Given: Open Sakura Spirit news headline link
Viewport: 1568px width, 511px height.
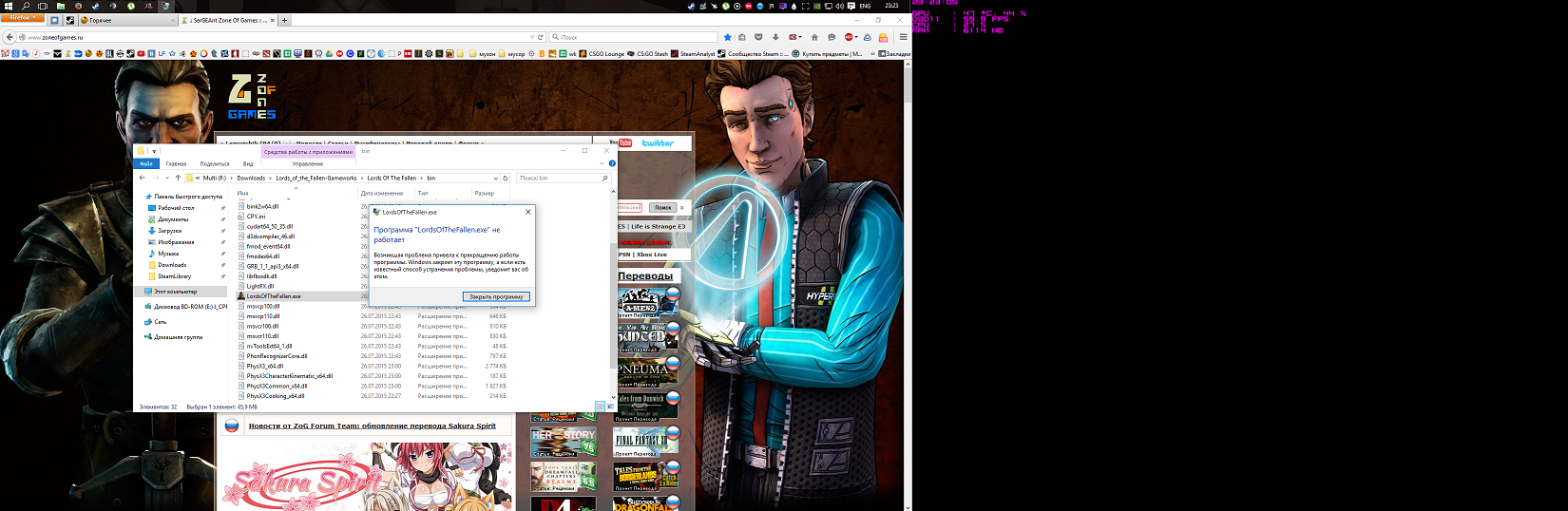Looking at the screenshot, I should click(x=373, y=426).
